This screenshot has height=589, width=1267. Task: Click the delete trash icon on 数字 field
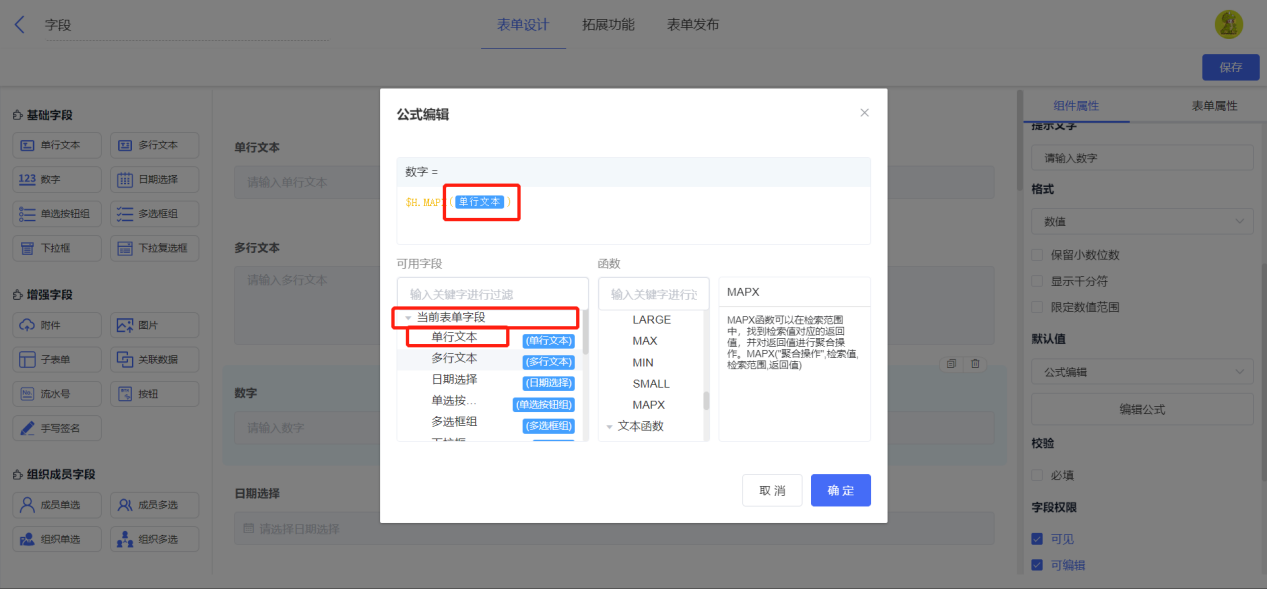(975, 363)
